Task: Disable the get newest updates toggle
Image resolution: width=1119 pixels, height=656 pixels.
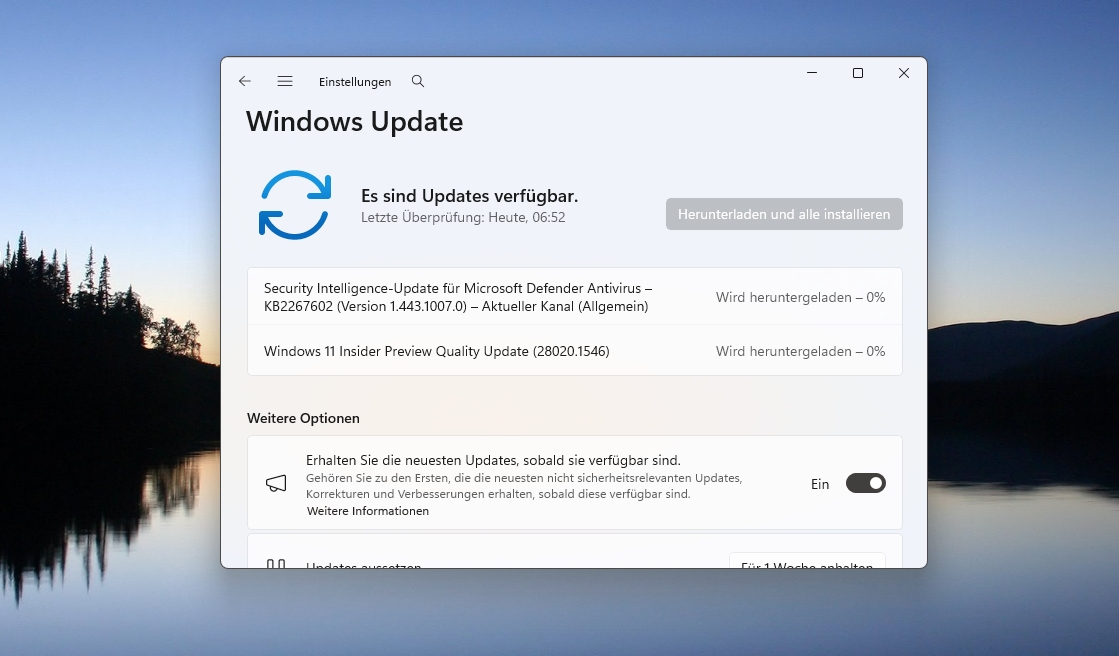Action: (x=865, y=484)
